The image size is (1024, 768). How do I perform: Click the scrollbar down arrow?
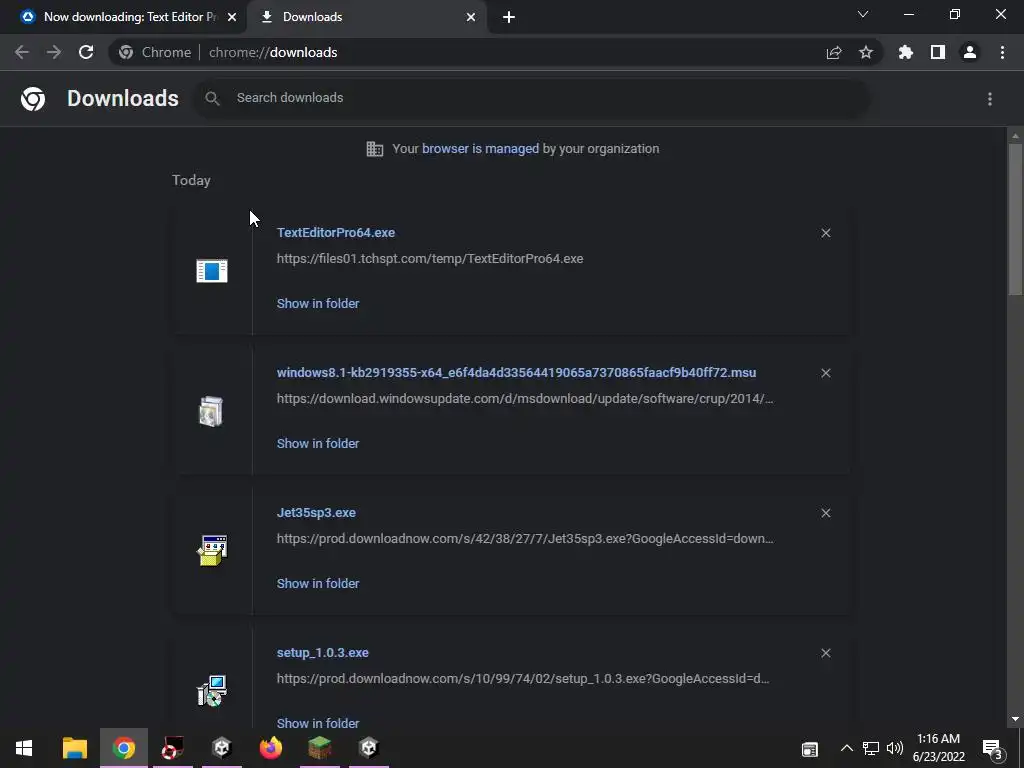pyautogui.click(x=1015, y=719)
